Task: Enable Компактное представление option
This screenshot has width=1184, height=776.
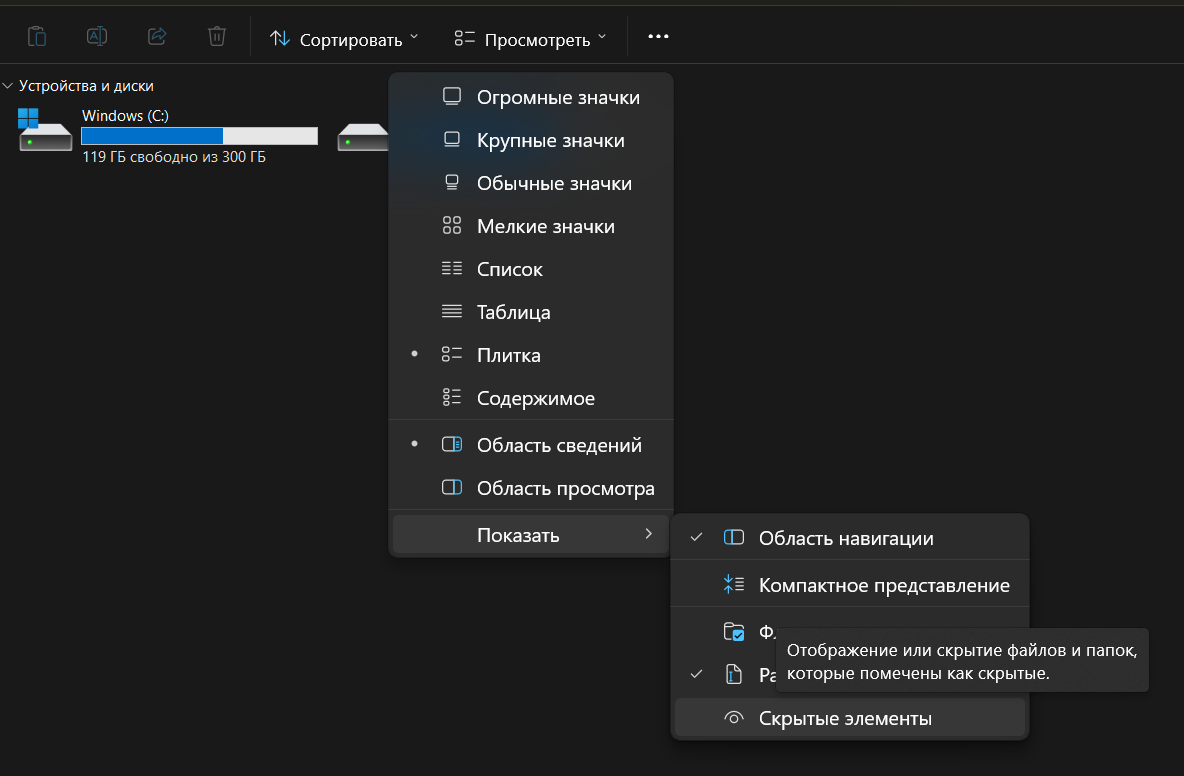Action: (883, 585)
